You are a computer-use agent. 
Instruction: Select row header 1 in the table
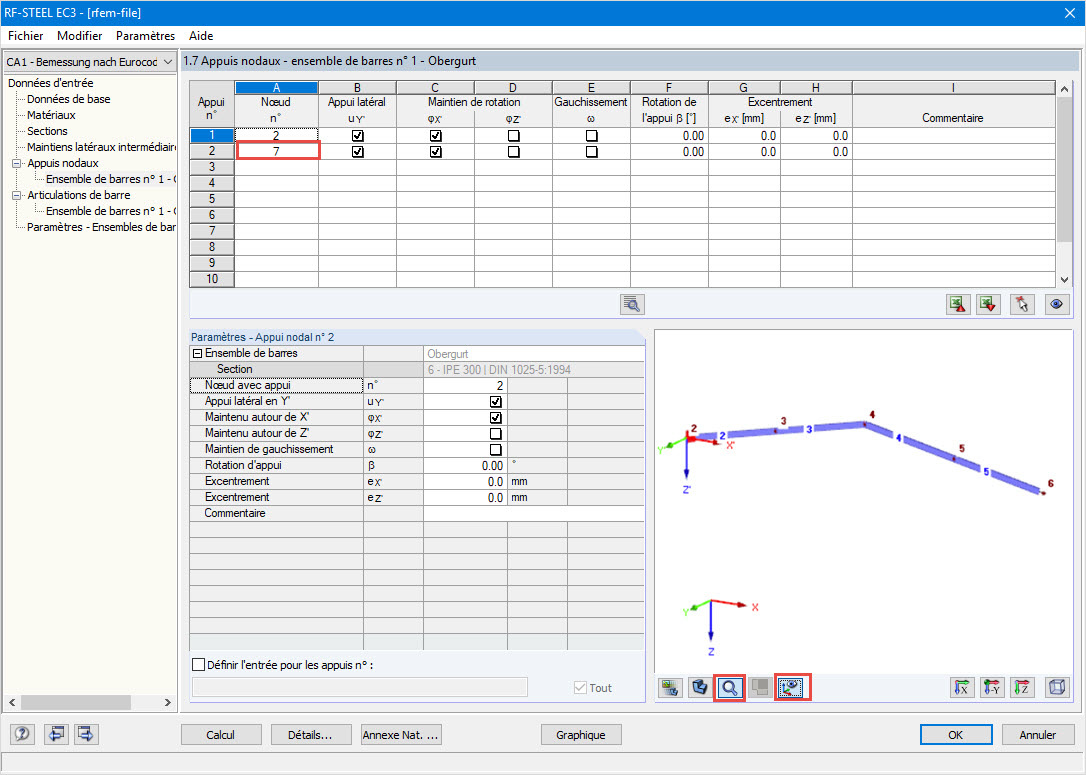pyautogui.click(x=212, y=136)
